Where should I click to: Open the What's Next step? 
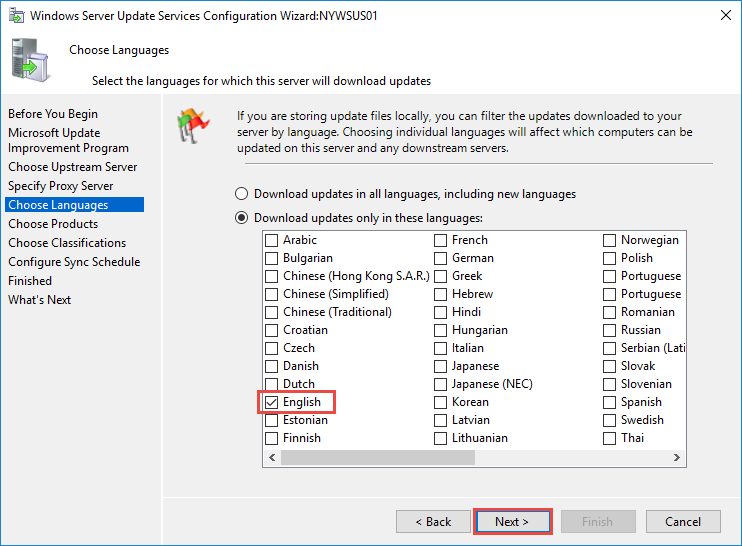coord(39,300)
